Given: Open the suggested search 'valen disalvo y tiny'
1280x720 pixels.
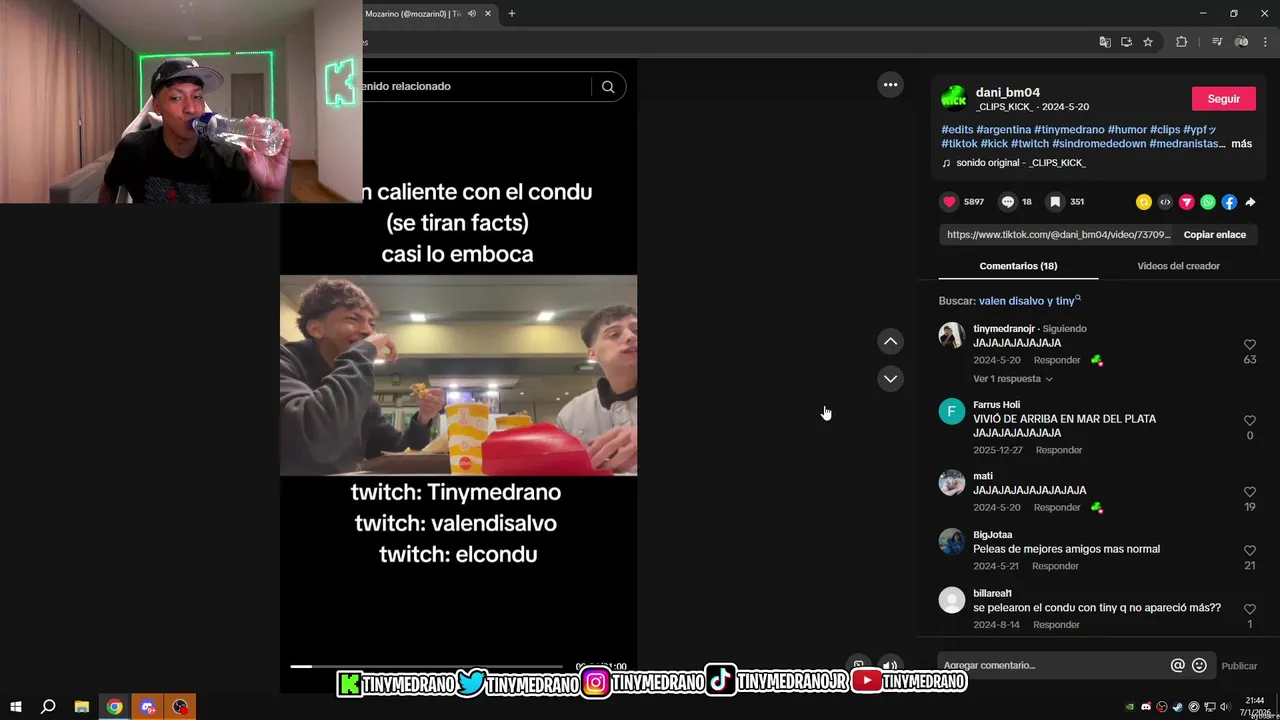Looking at the screenshot, I should [1029, 301].
